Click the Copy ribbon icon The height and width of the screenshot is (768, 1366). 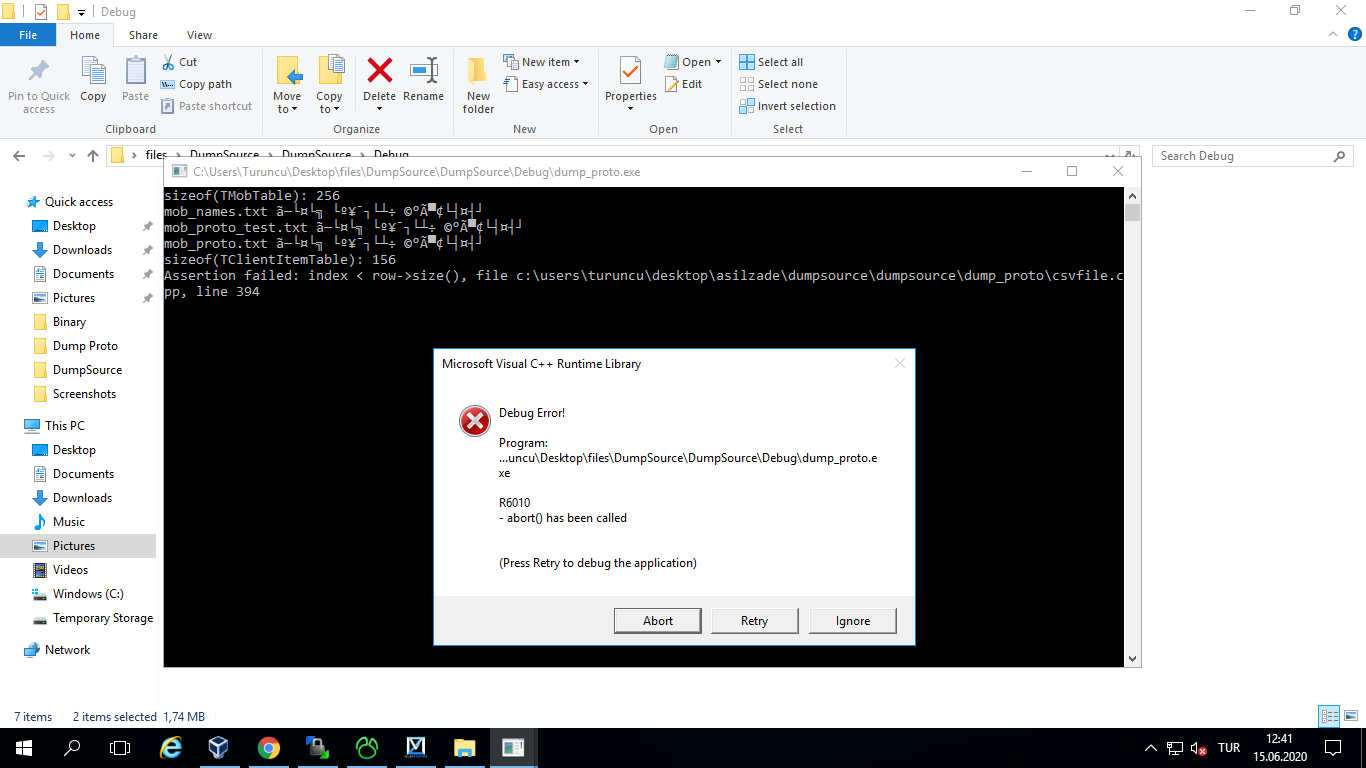(93, 72)
